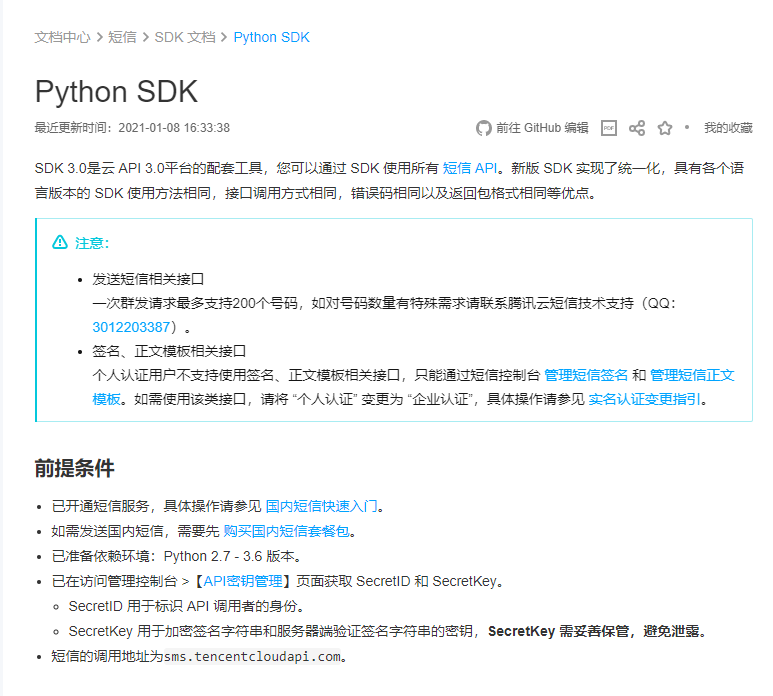Go to 短信 breadcrumb
Viewport: 773px width, 696px height.
point(122,37)
